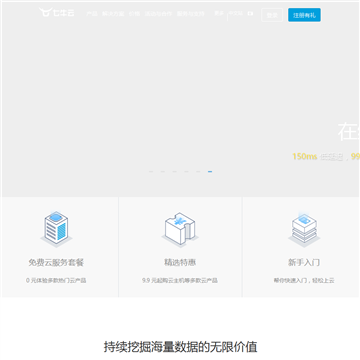360x360 pixels.
Task: Open the 精选特惠 card title
Action: [x=180, y=263]
